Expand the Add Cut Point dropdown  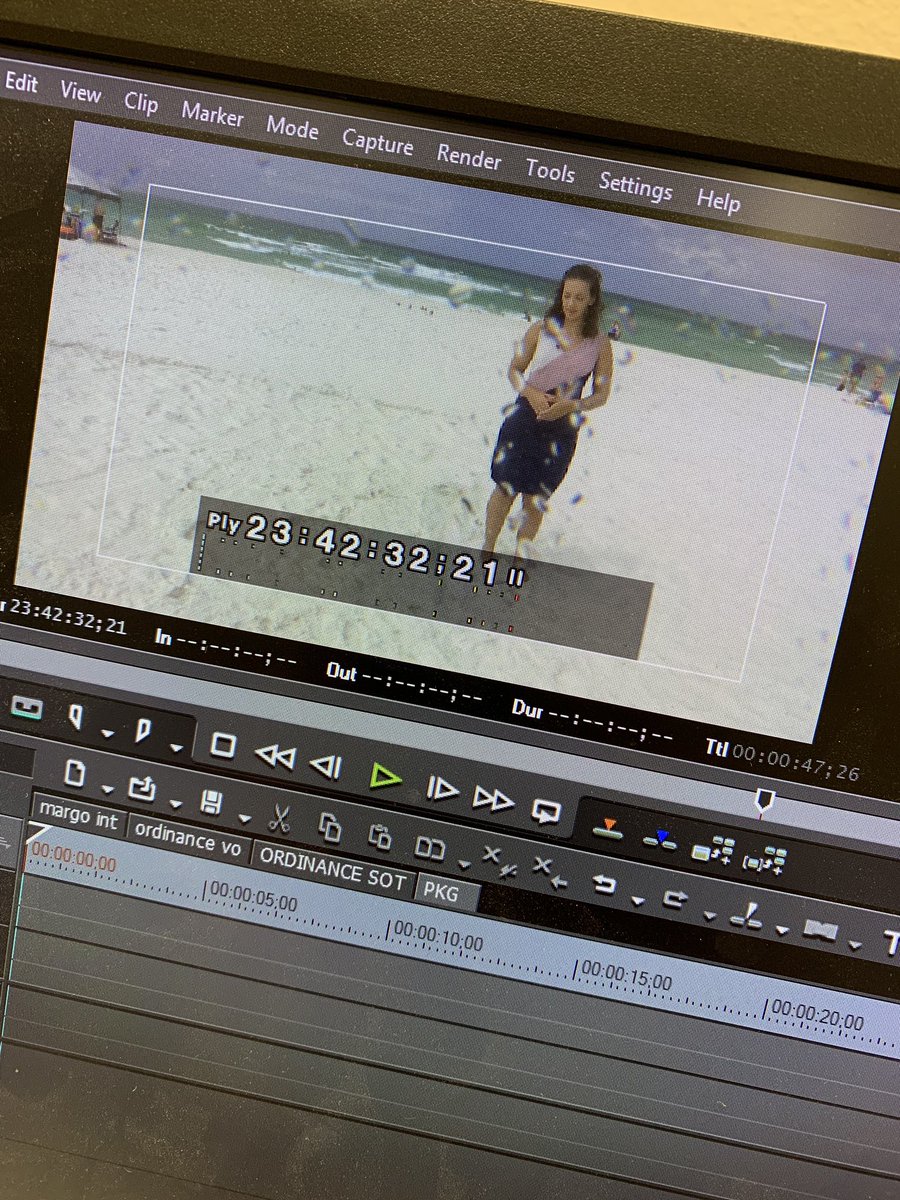pos(783,930)
